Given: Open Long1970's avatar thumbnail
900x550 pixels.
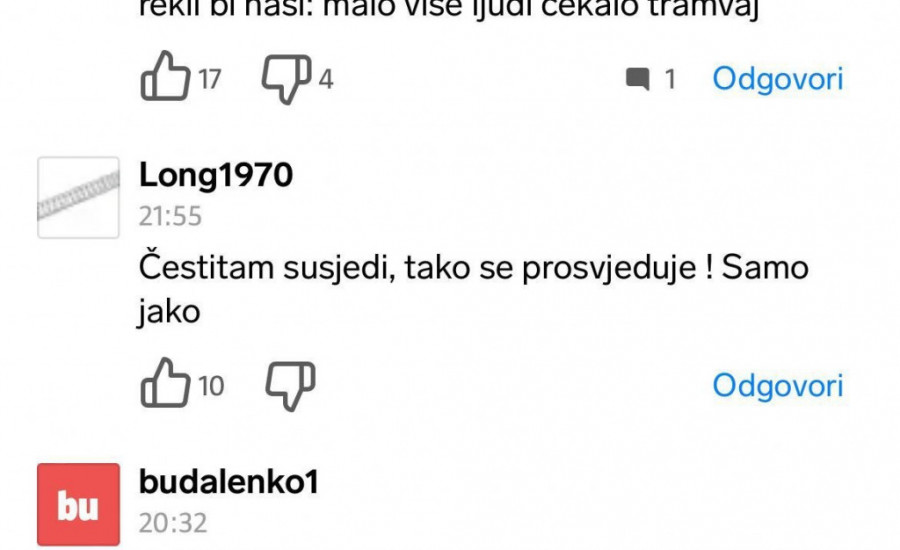Looking at the screenshot, I should point(79,197).
